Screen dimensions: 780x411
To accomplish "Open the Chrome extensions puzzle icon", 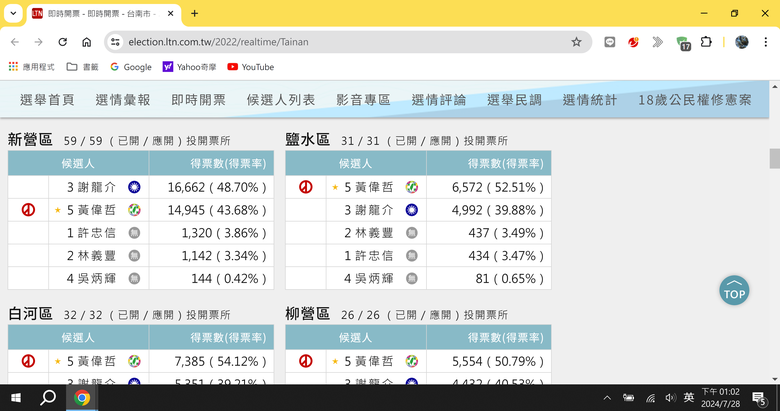I will pyautogui.click(x=706, y=42).
